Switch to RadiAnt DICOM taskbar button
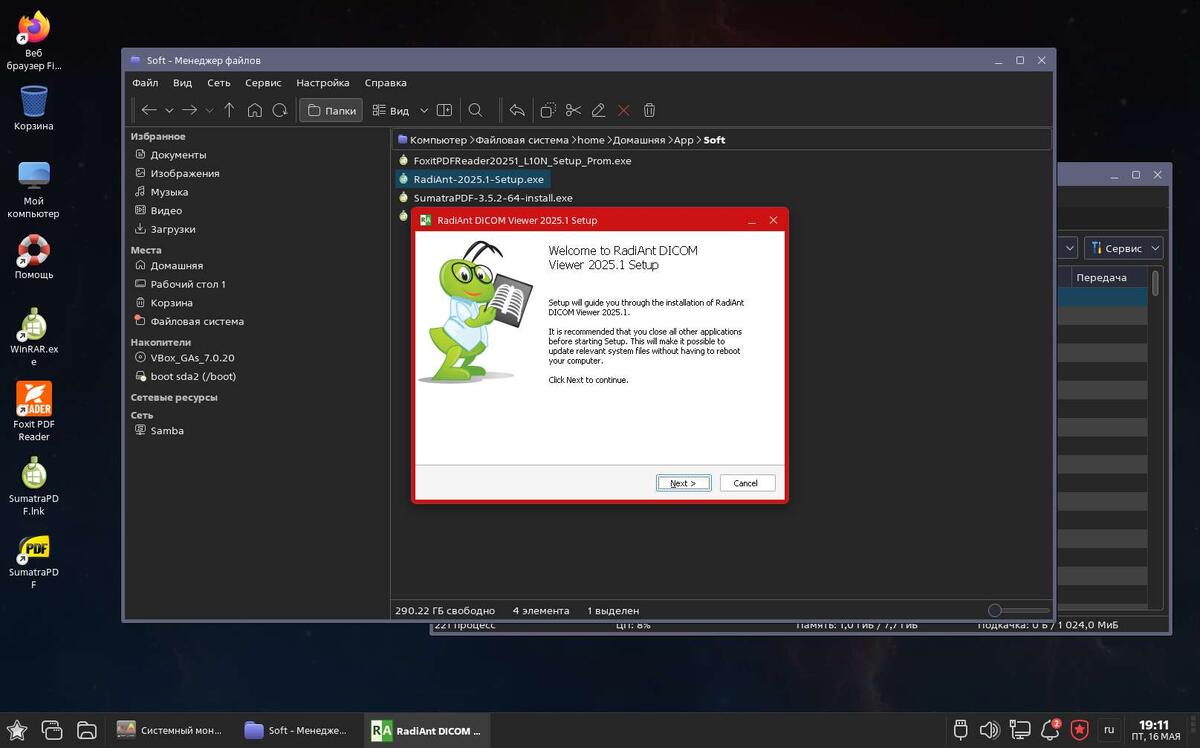1200x748 pixels. pos(428,730)
